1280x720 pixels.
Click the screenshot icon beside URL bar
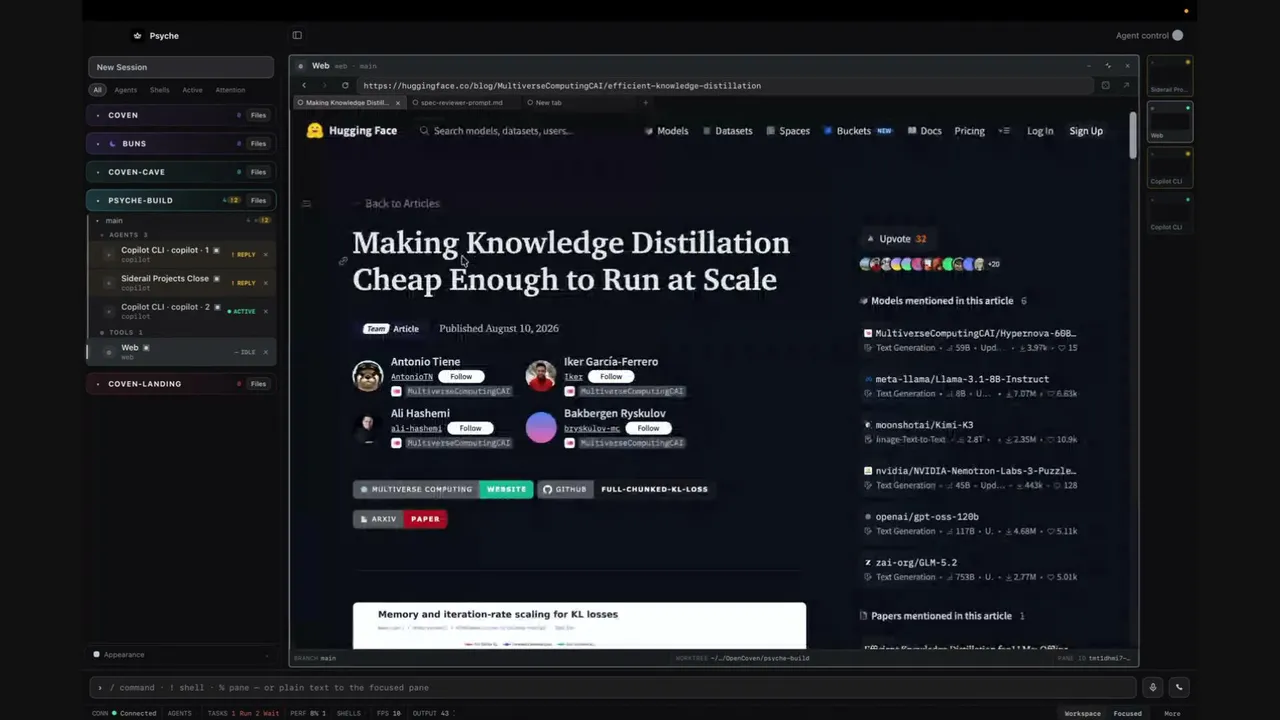tap(1105, 86)
